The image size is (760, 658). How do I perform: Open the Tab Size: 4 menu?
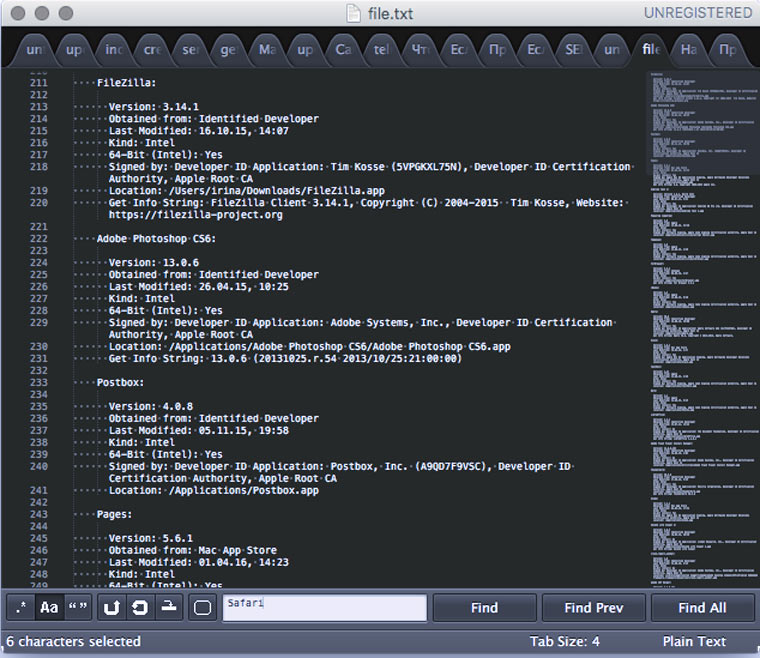point(565,642)
